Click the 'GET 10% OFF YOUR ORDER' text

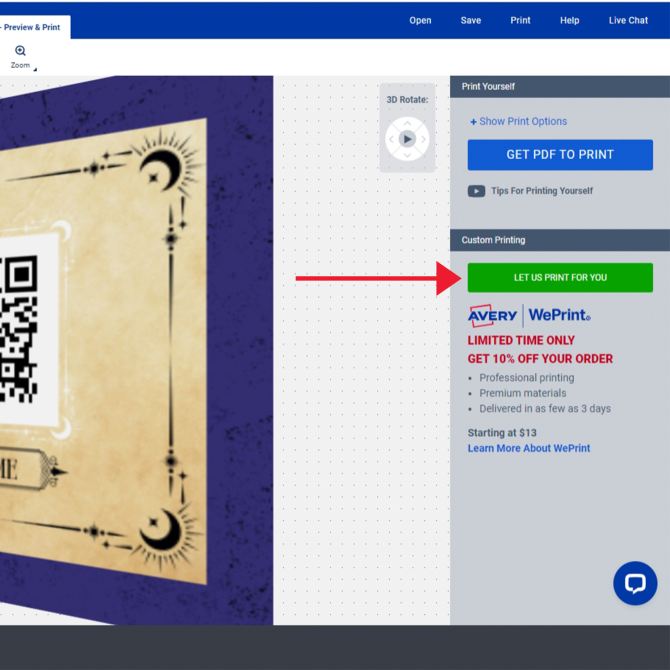540,359
